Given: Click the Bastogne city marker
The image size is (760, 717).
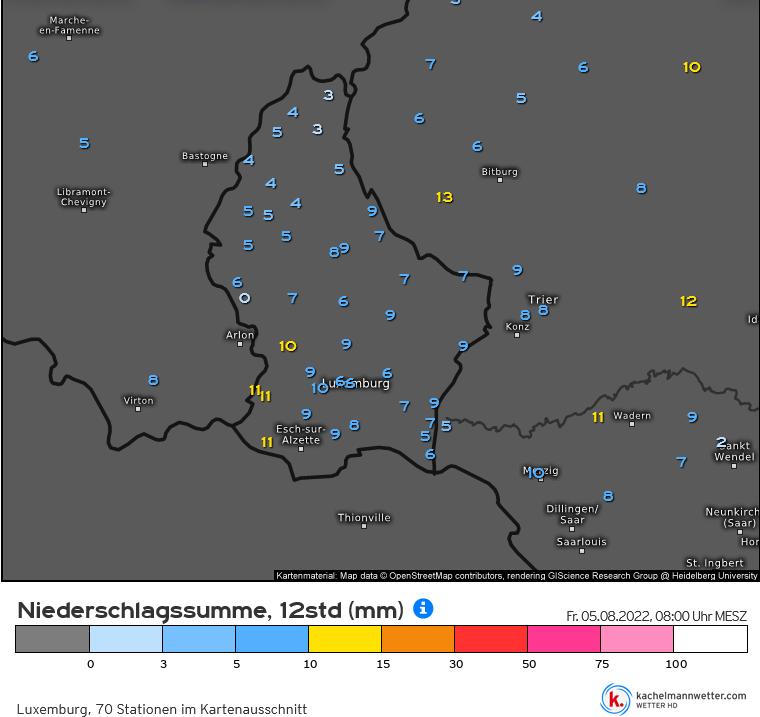Looking at the screenshot, I should coord(205,163).
